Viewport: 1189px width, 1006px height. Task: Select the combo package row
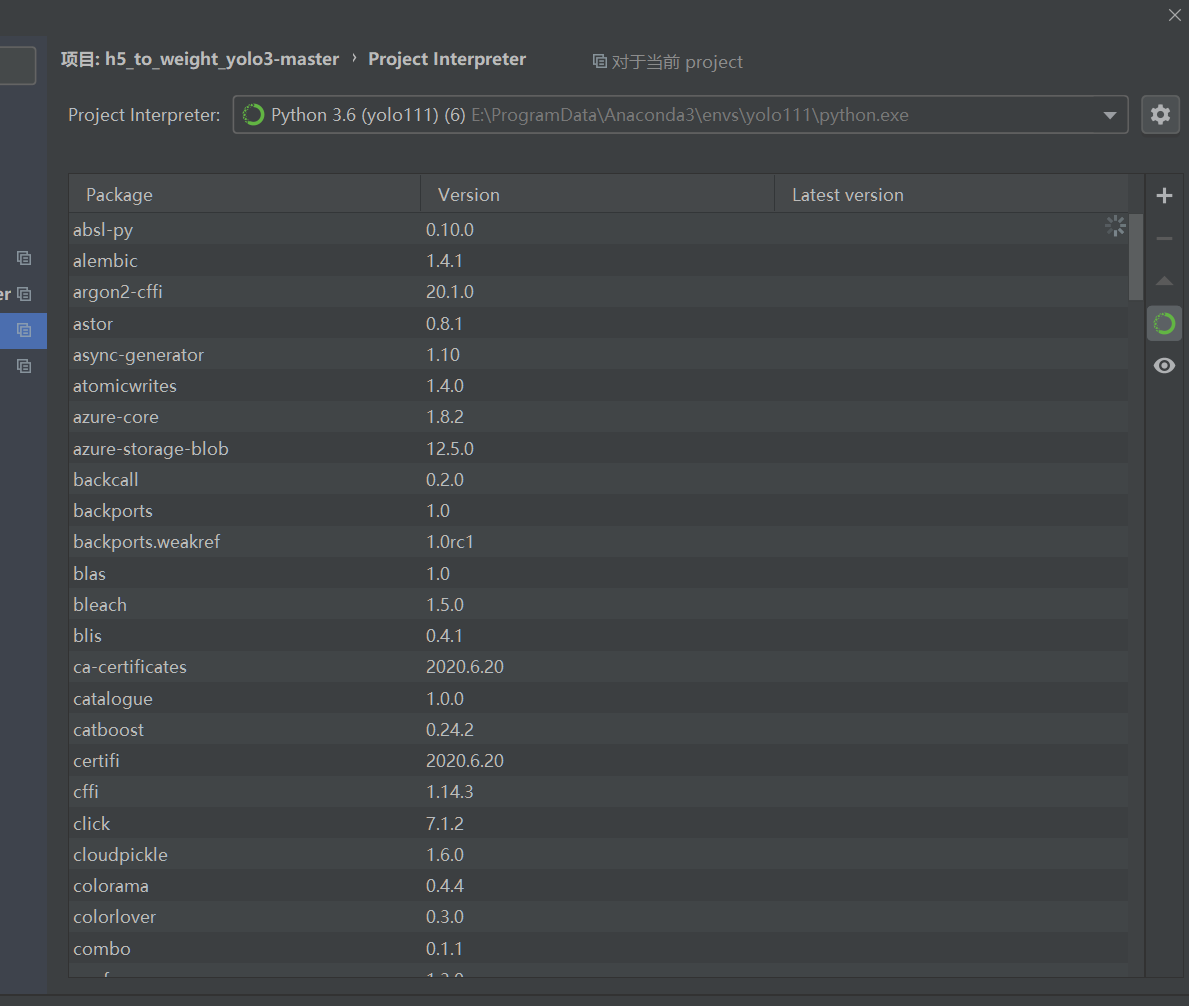pos(598,949)
